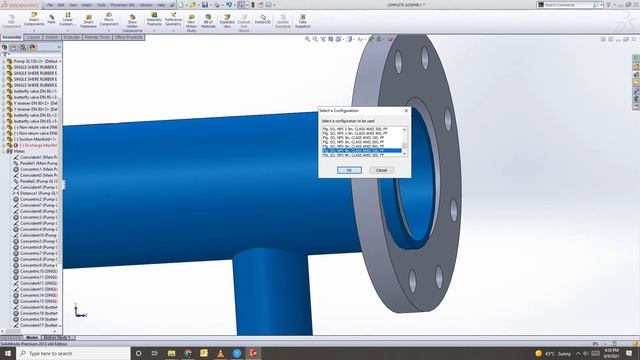Open VLC from the taskbar
The width and height of the screenshot is (640, 360).
tap(220, 353)
